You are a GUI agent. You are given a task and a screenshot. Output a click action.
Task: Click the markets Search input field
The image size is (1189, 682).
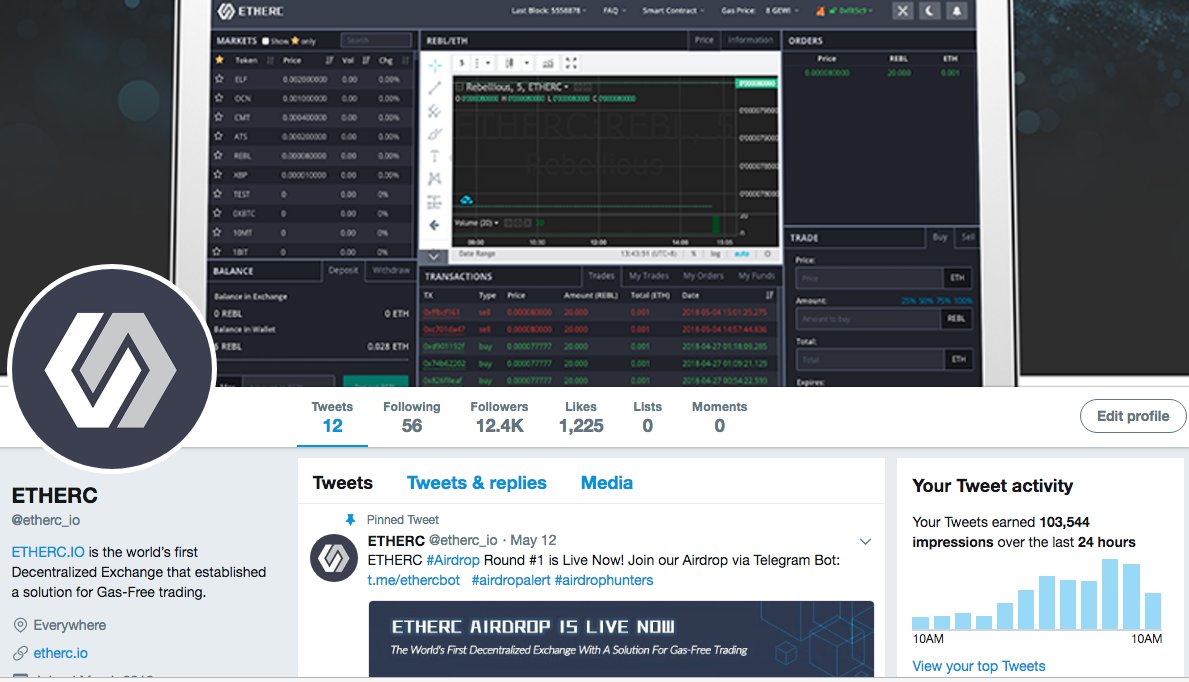375,40
